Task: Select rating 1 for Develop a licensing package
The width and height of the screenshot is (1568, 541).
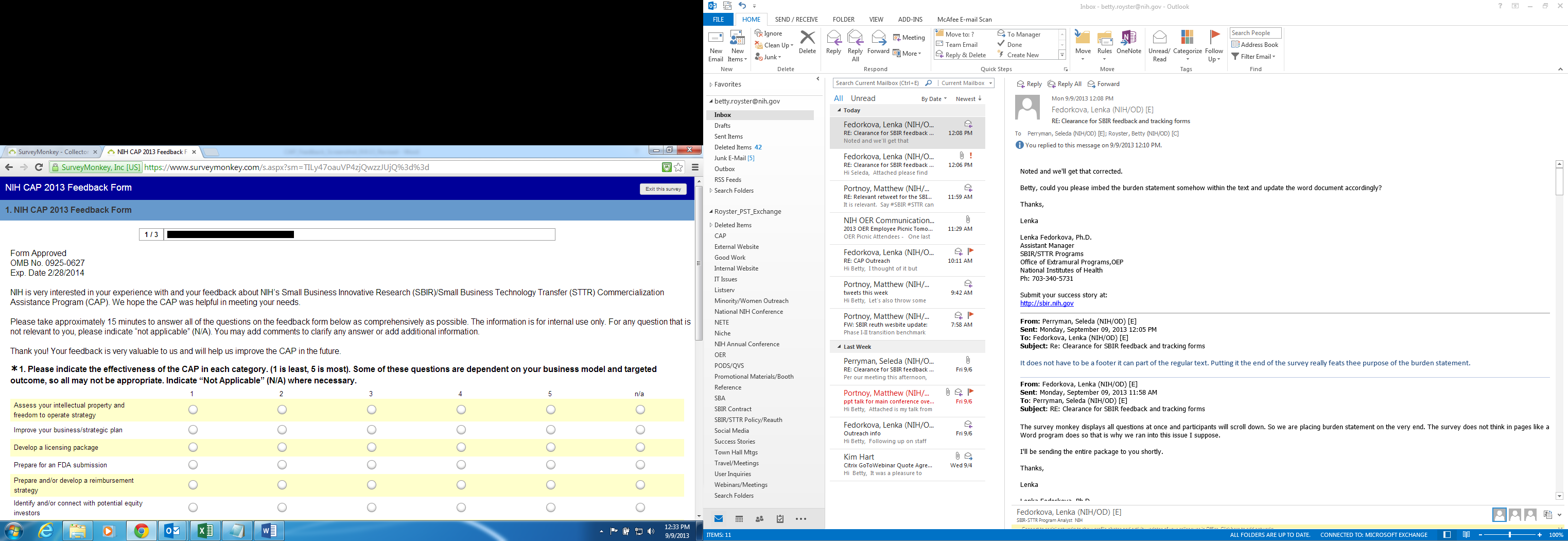Action: click(x=193, y=448)
